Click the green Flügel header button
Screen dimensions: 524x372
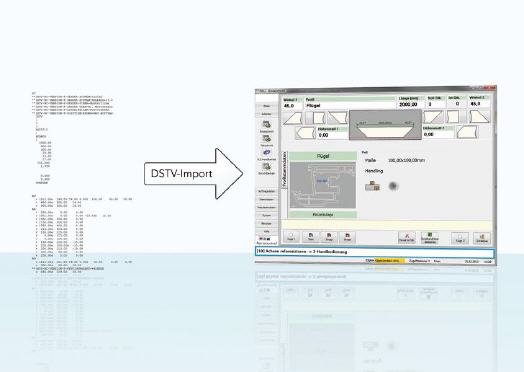click(323, 156)
